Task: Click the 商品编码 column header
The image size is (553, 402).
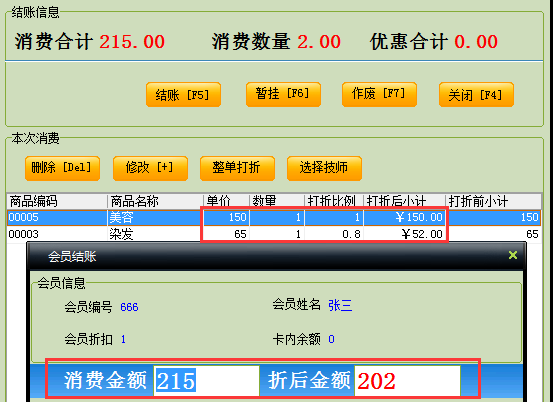Action: coord(57,201)
